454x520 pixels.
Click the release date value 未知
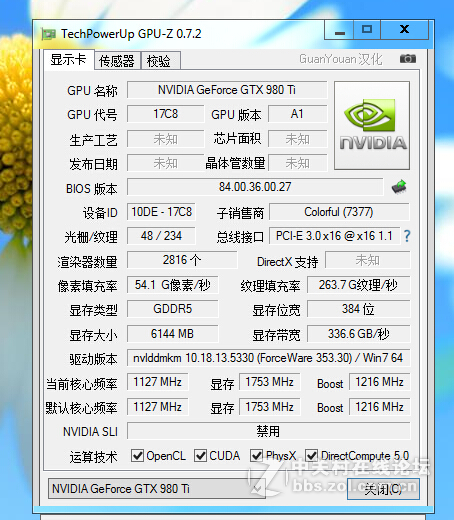(166, 163)
